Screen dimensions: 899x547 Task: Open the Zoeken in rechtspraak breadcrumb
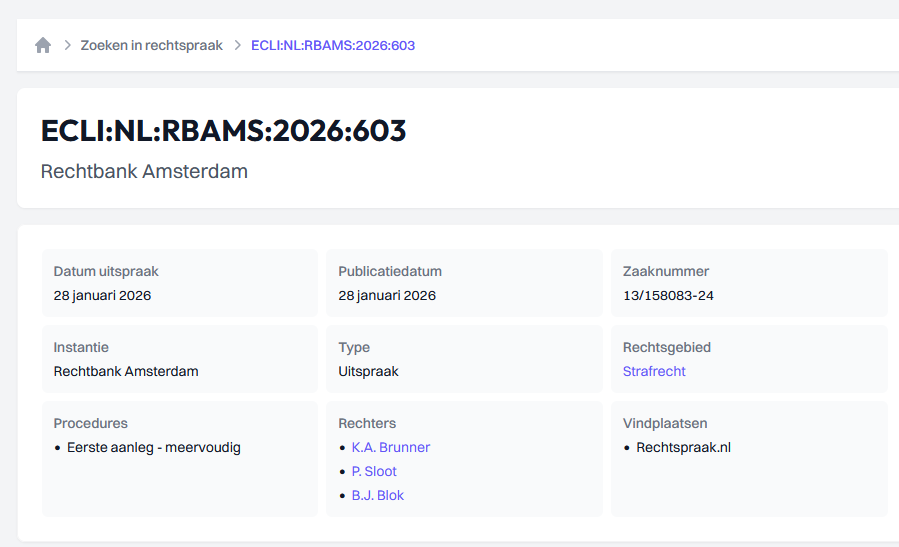(x=152, y=45)
